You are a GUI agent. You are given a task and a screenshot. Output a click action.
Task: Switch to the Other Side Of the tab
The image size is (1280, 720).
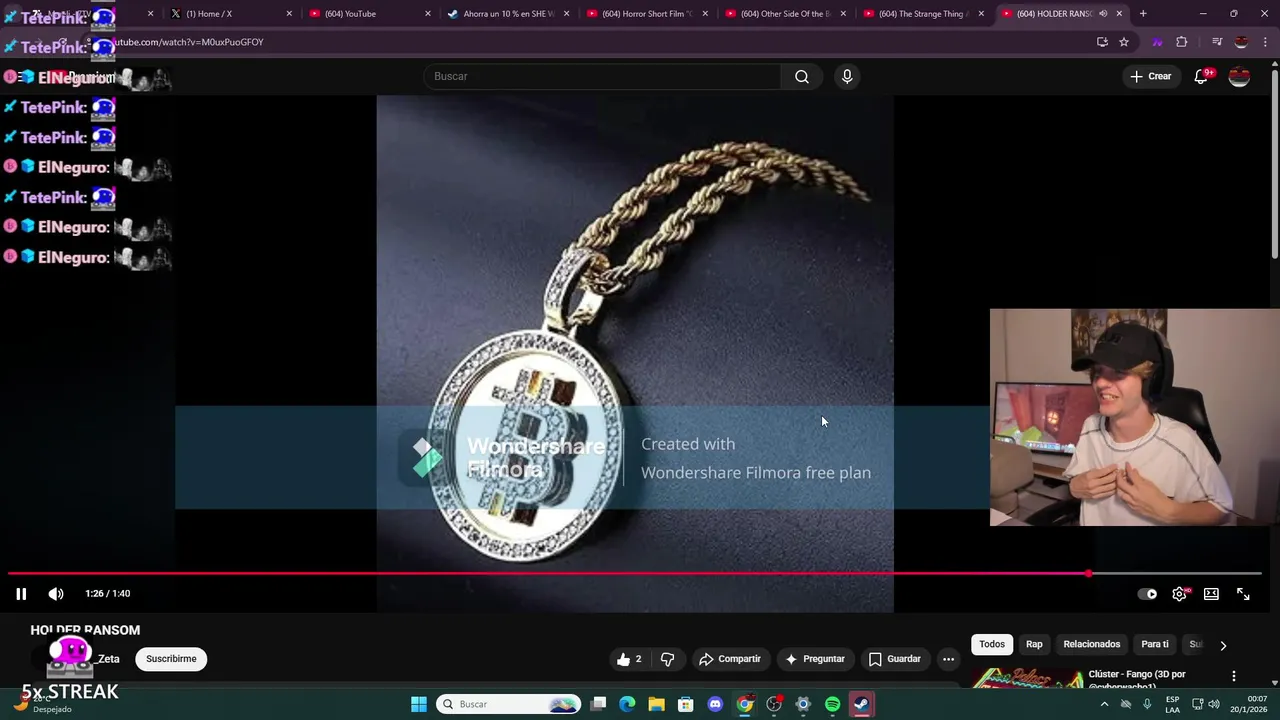784,14
